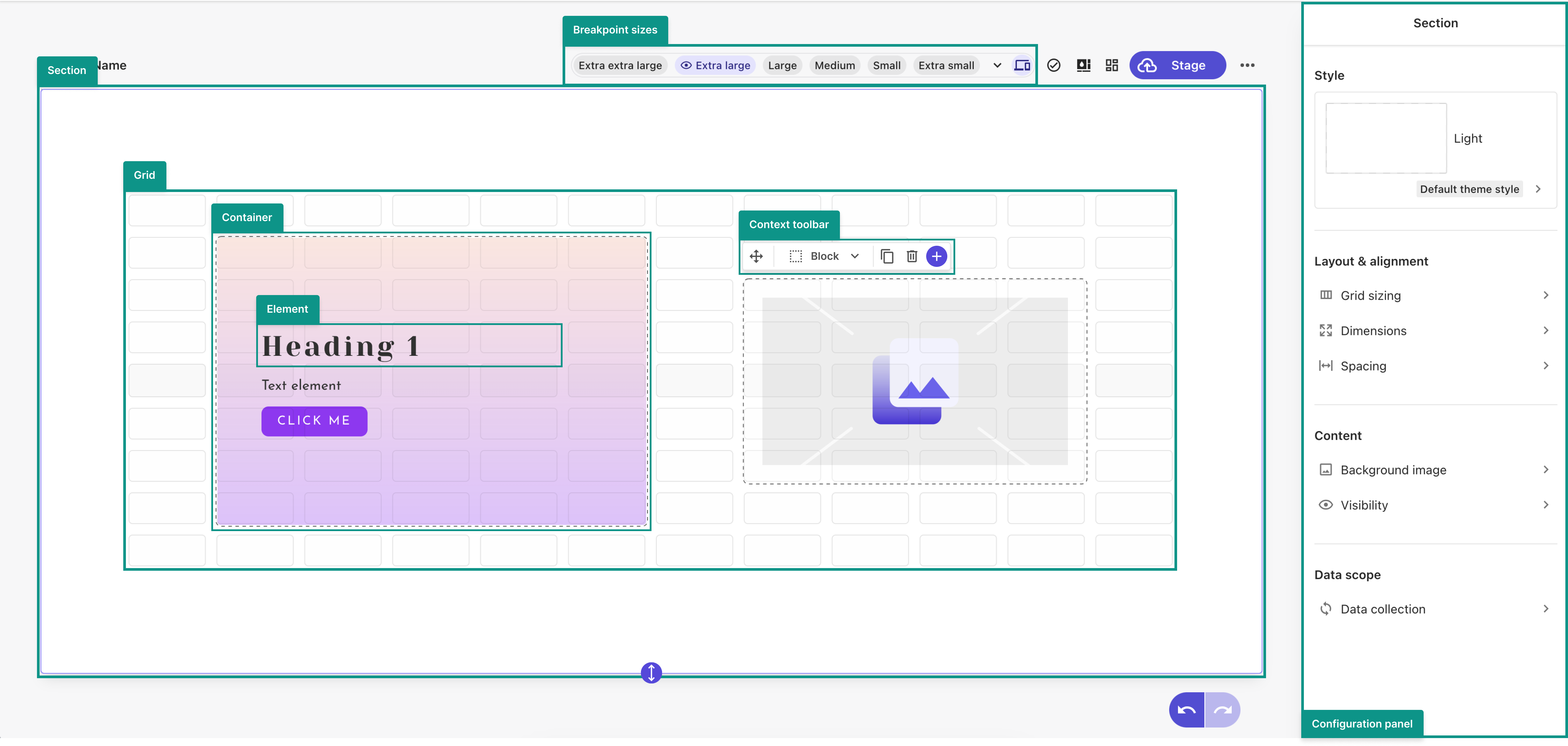Switch to the Medium breakpoint
The width and height of the screenshot is (1568, 746).
click(x=835, y=65)
